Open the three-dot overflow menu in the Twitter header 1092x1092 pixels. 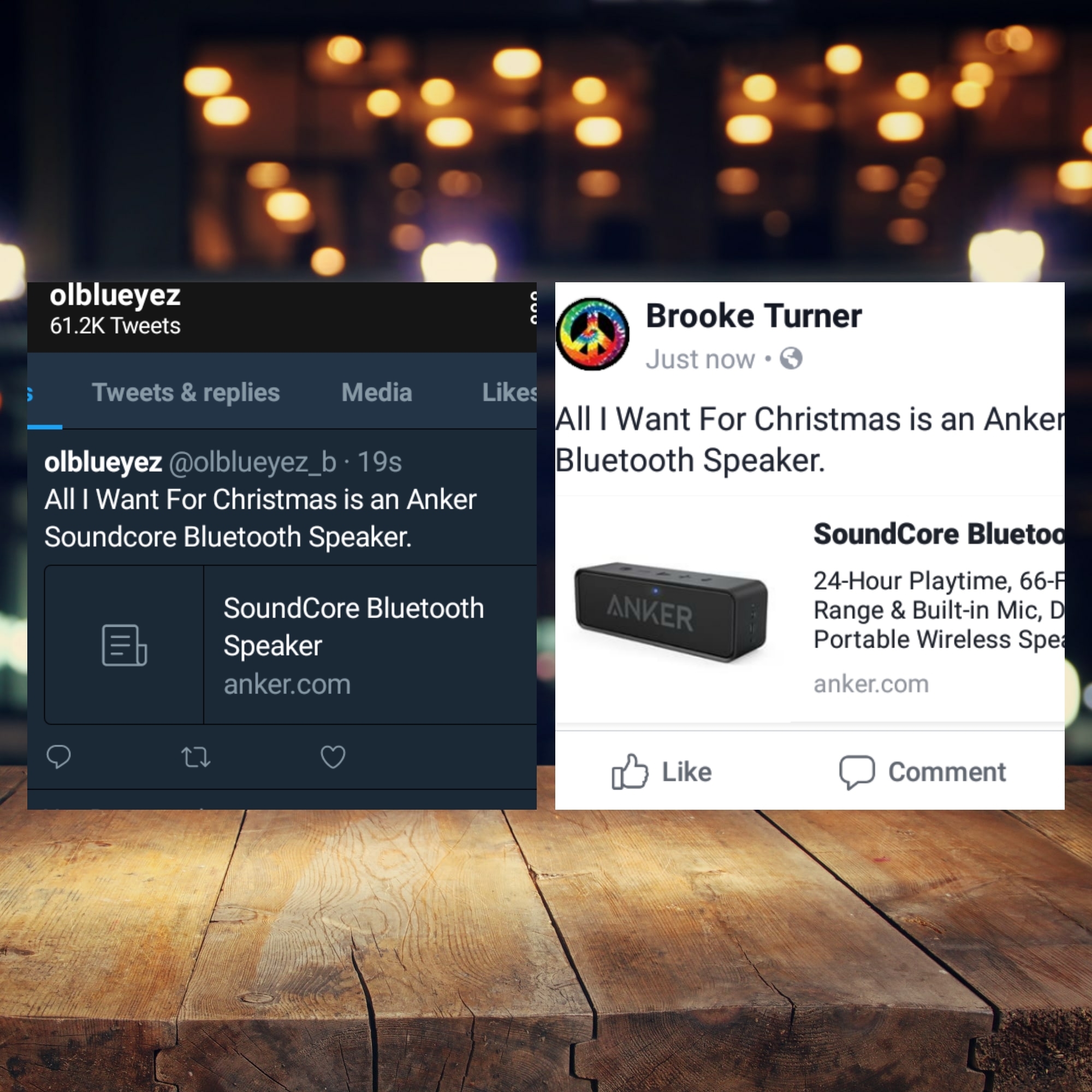coord(533,307)
